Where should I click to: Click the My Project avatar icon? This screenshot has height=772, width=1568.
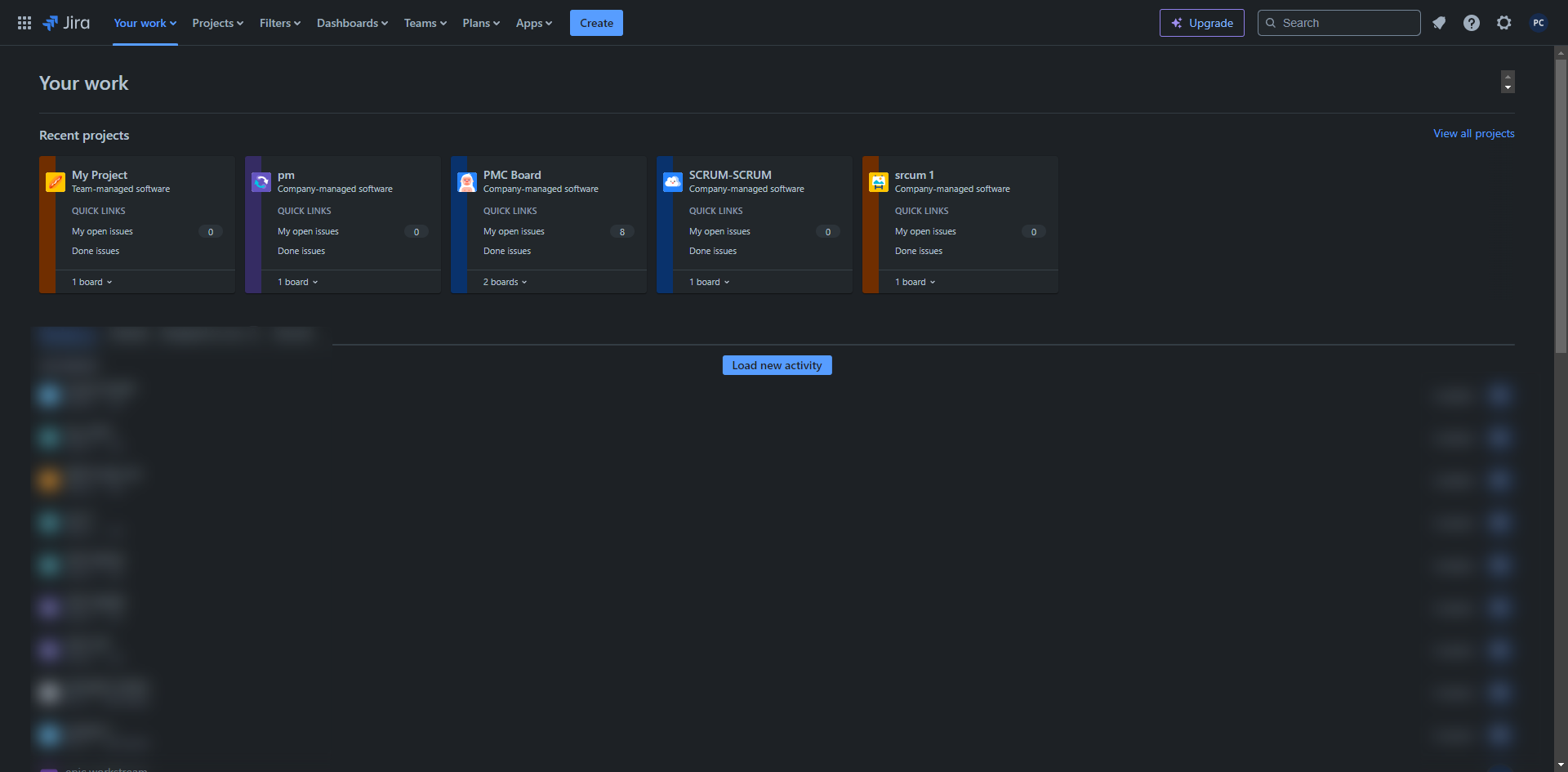pyautogui.click(x=56, y=181)
